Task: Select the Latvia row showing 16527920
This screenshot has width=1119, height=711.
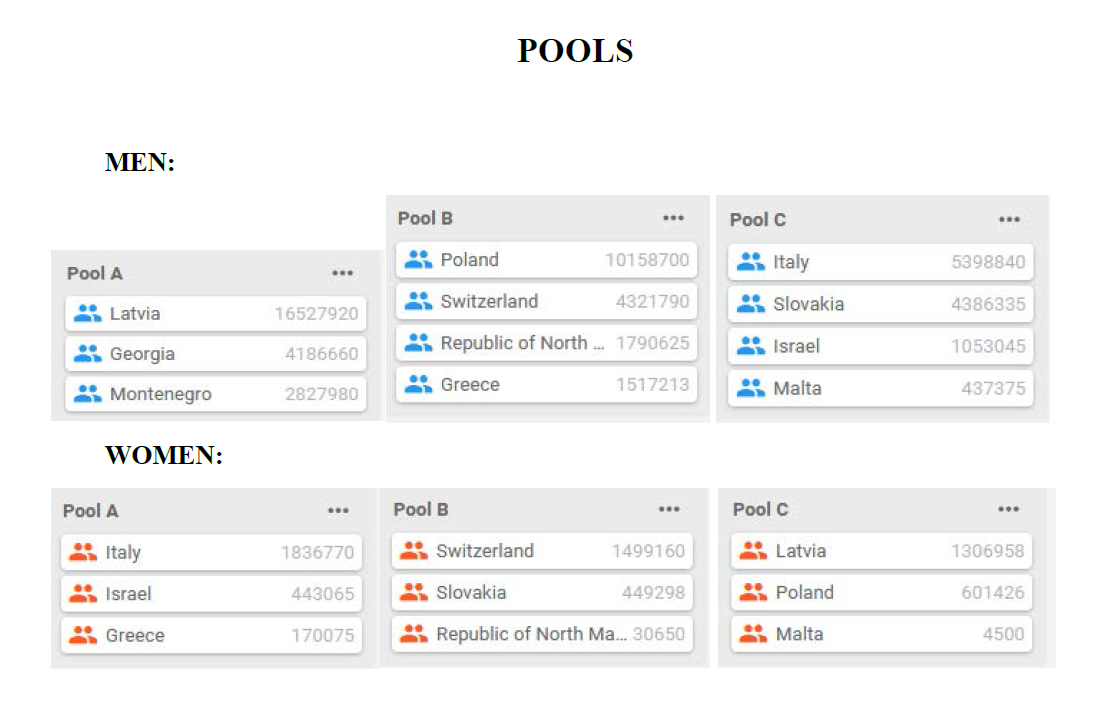Action: pos(215,314)
